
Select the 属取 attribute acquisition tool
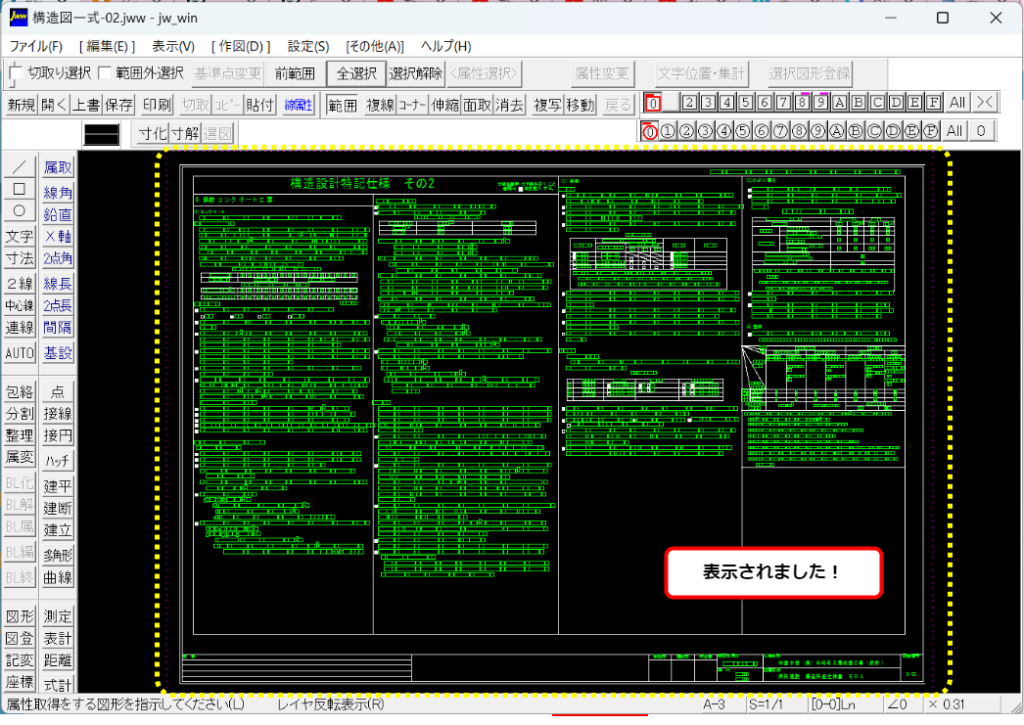coord(58,166)
